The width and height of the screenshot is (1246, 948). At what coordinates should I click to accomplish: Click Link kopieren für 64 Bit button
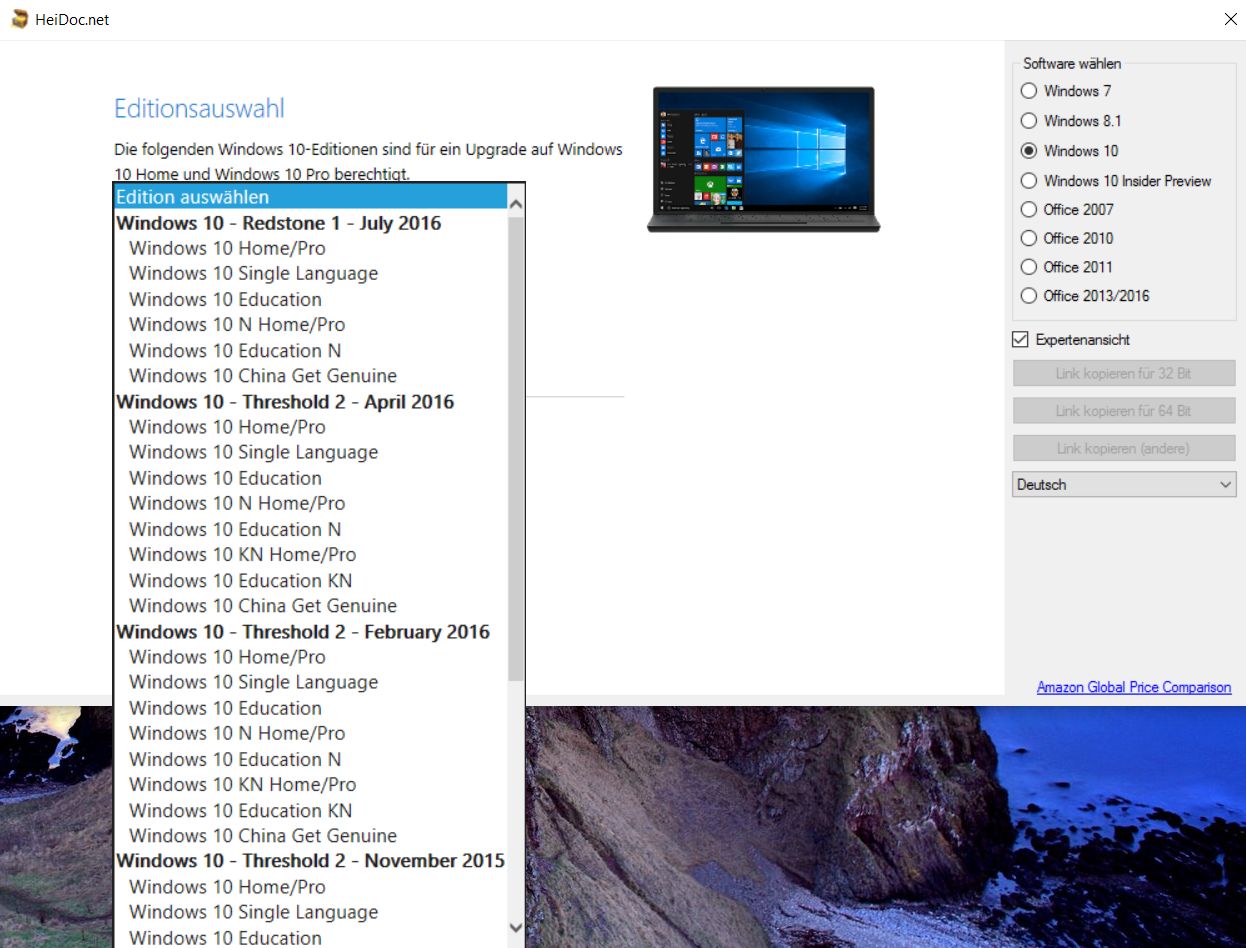click(1124, 410)
